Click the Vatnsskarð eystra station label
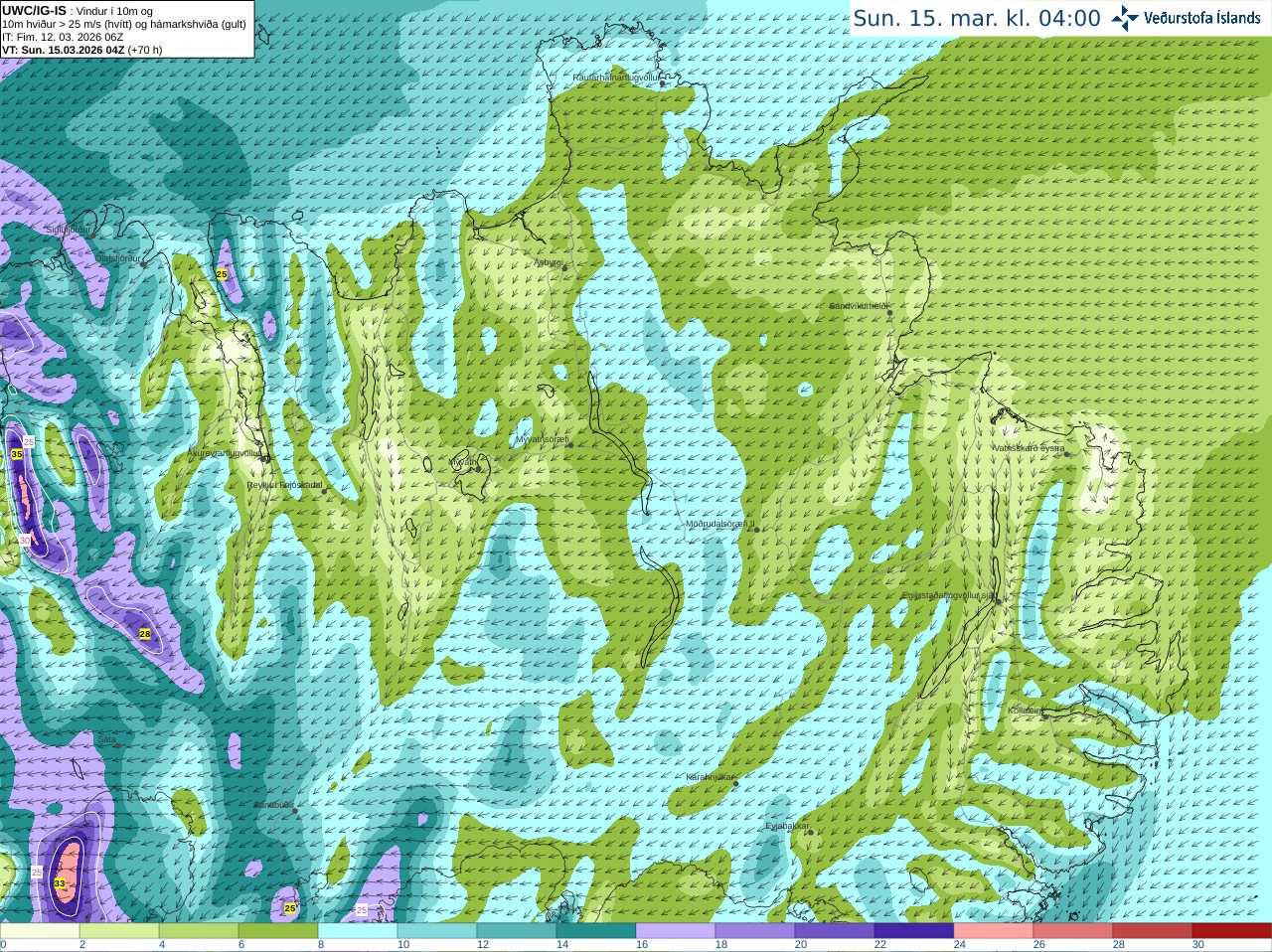 tap(1029, 448)
